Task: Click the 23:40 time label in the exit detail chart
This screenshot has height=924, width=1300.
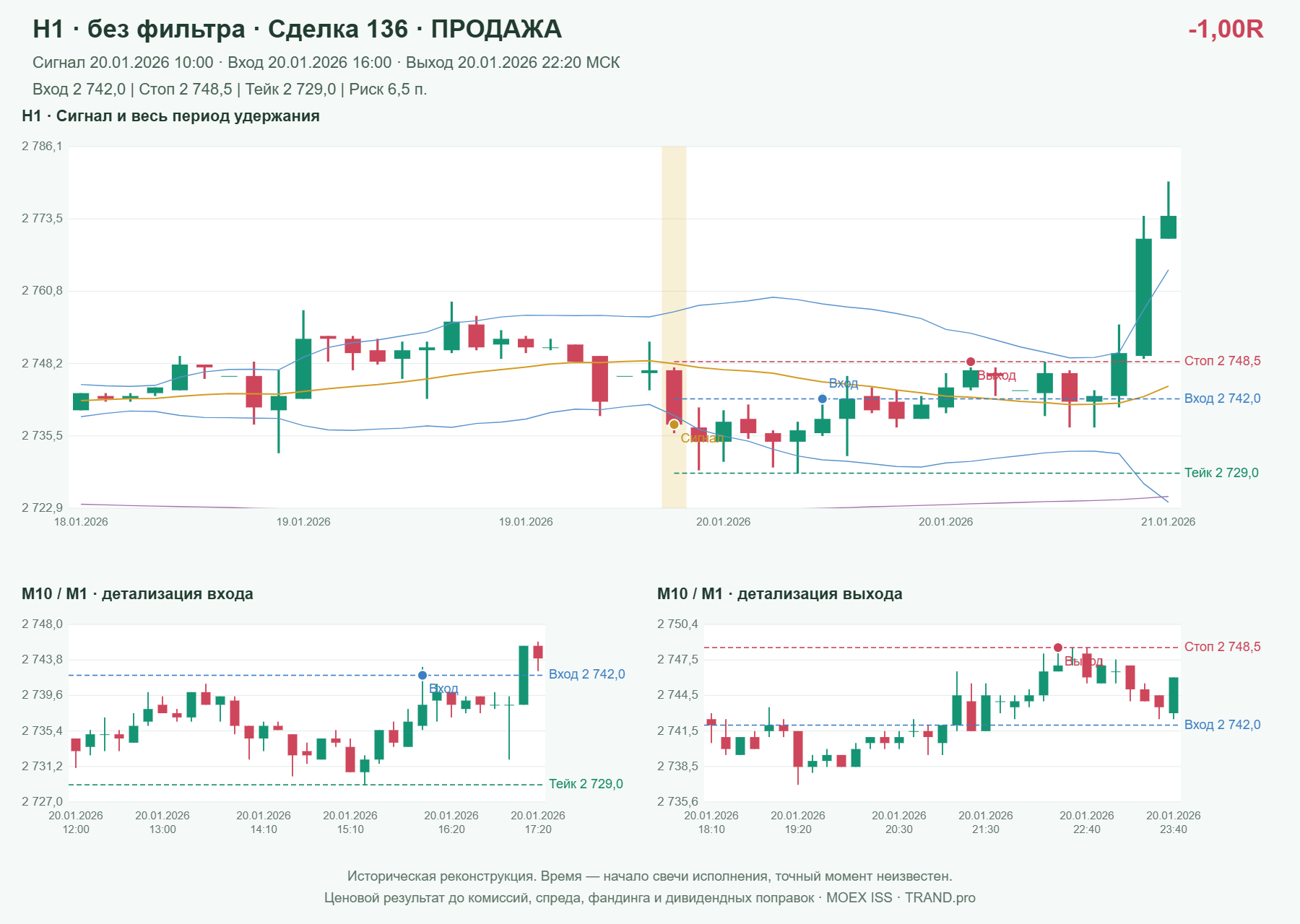Action: (1174, 829)
